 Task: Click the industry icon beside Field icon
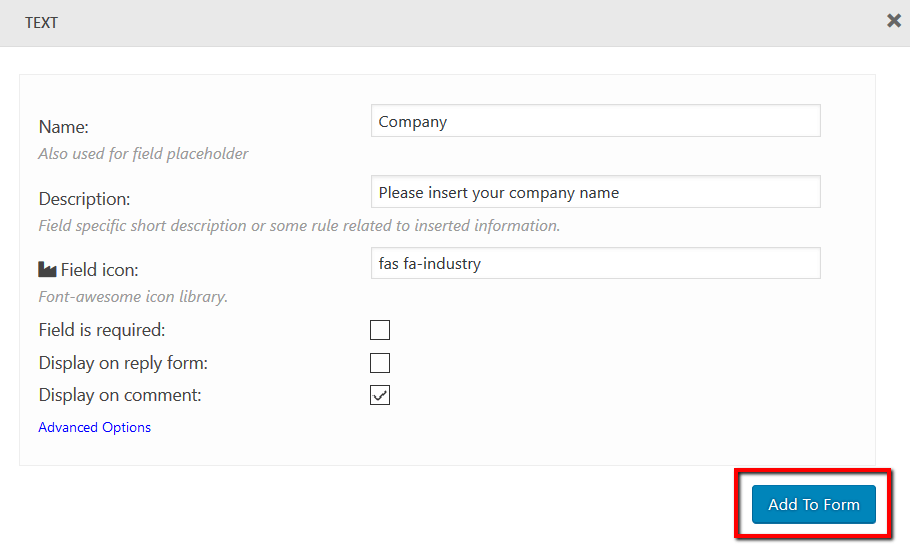tap(47, 270)
